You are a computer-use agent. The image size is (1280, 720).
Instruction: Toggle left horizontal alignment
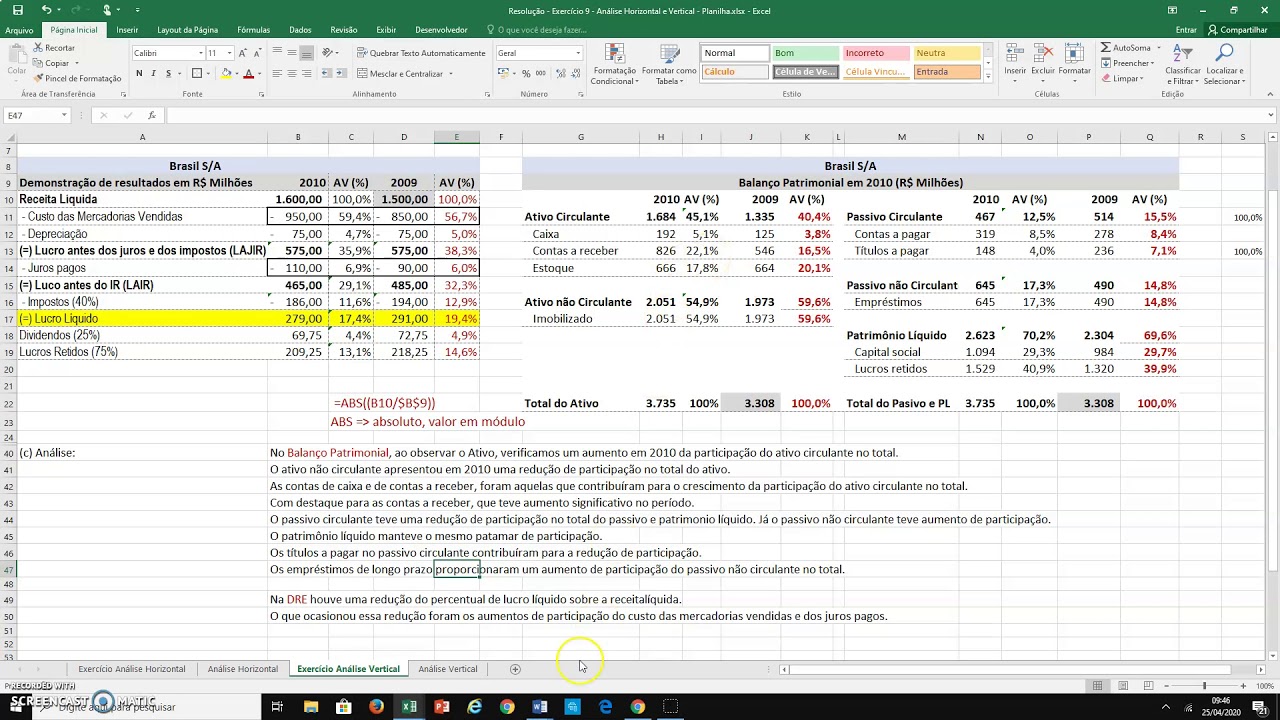tap(276, 73)
